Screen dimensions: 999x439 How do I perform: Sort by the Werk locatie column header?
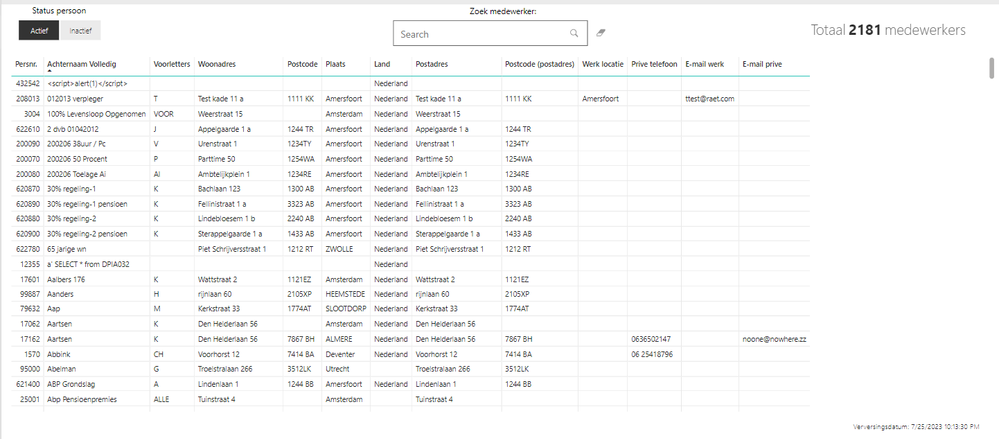point(603,64)
